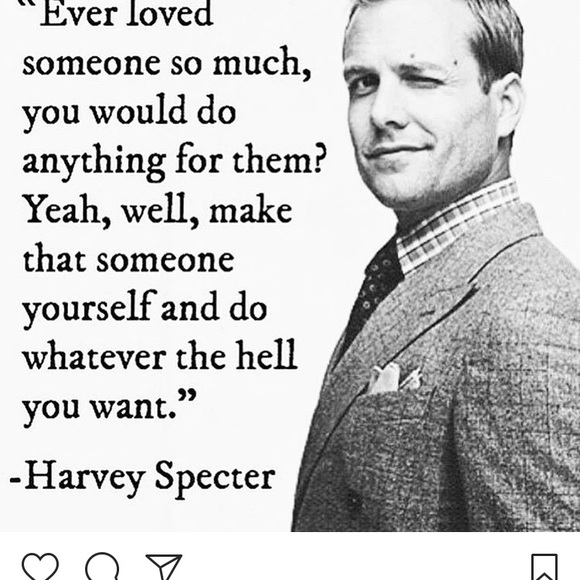Share the post using the paper plane icon
This screenshot has width=580, height=580.
tap(164, 567)
